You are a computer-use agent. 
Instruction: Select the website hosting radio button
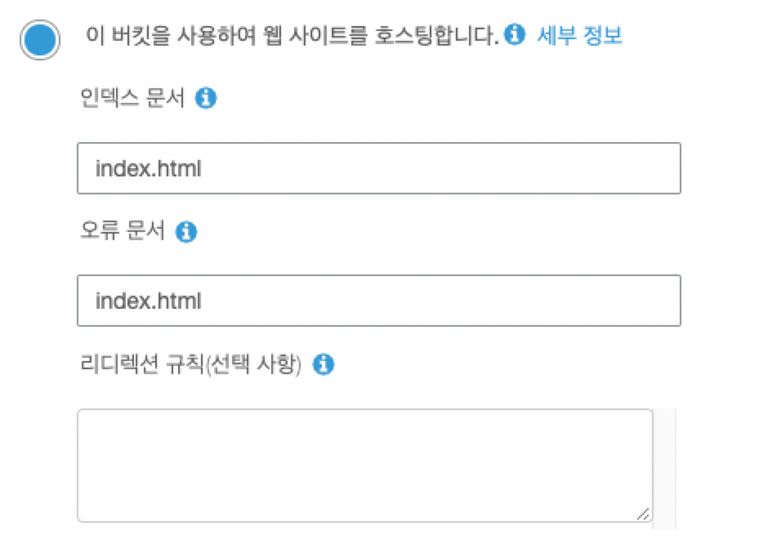[40, 40]
